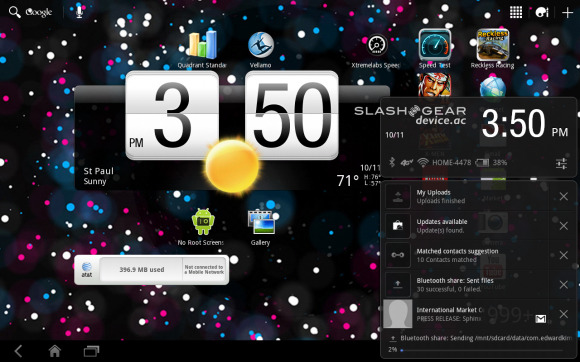This screenshot has height=362, width=580.
Task: Go to the home screen
Action: tap(55, 351)
